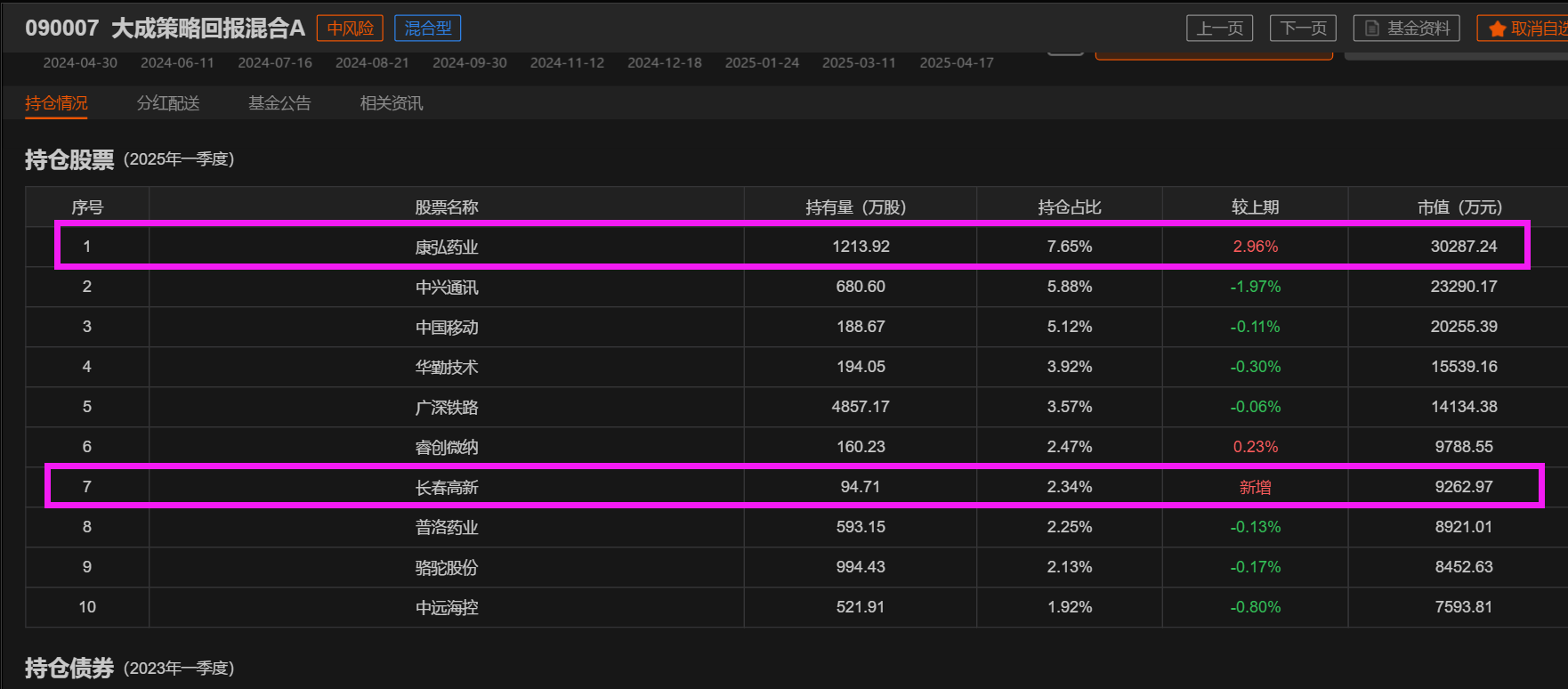Click the 持仓占比 column header
The width and height of the screenshot is (1568, 689).
(x=1070, y=207)
